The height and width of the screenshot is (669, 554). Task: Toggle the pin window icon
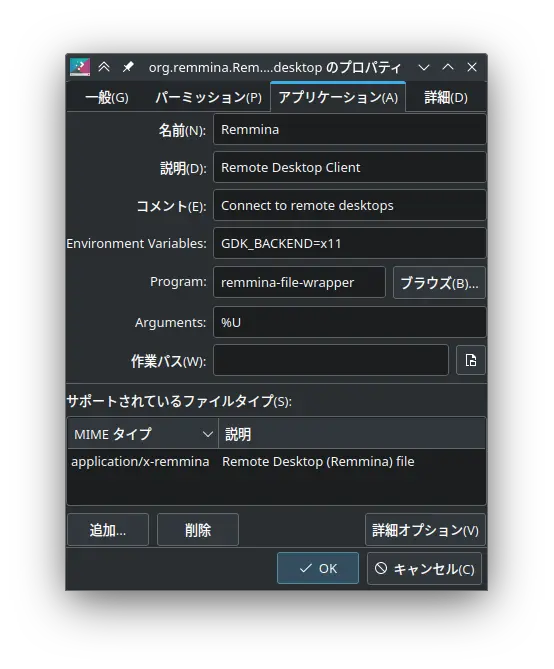128,67
